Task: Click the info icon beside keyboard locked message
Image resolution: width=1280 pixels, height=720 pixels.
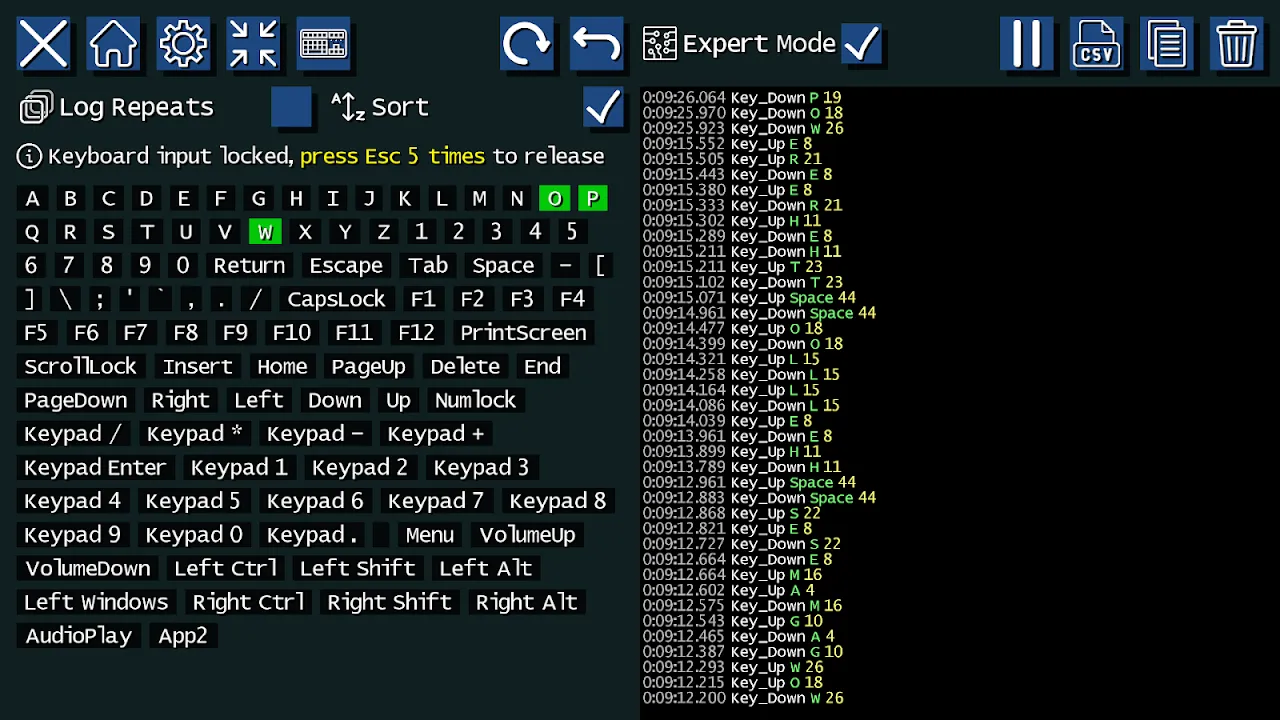Action: pyautogui.click(x=30, y=156)
